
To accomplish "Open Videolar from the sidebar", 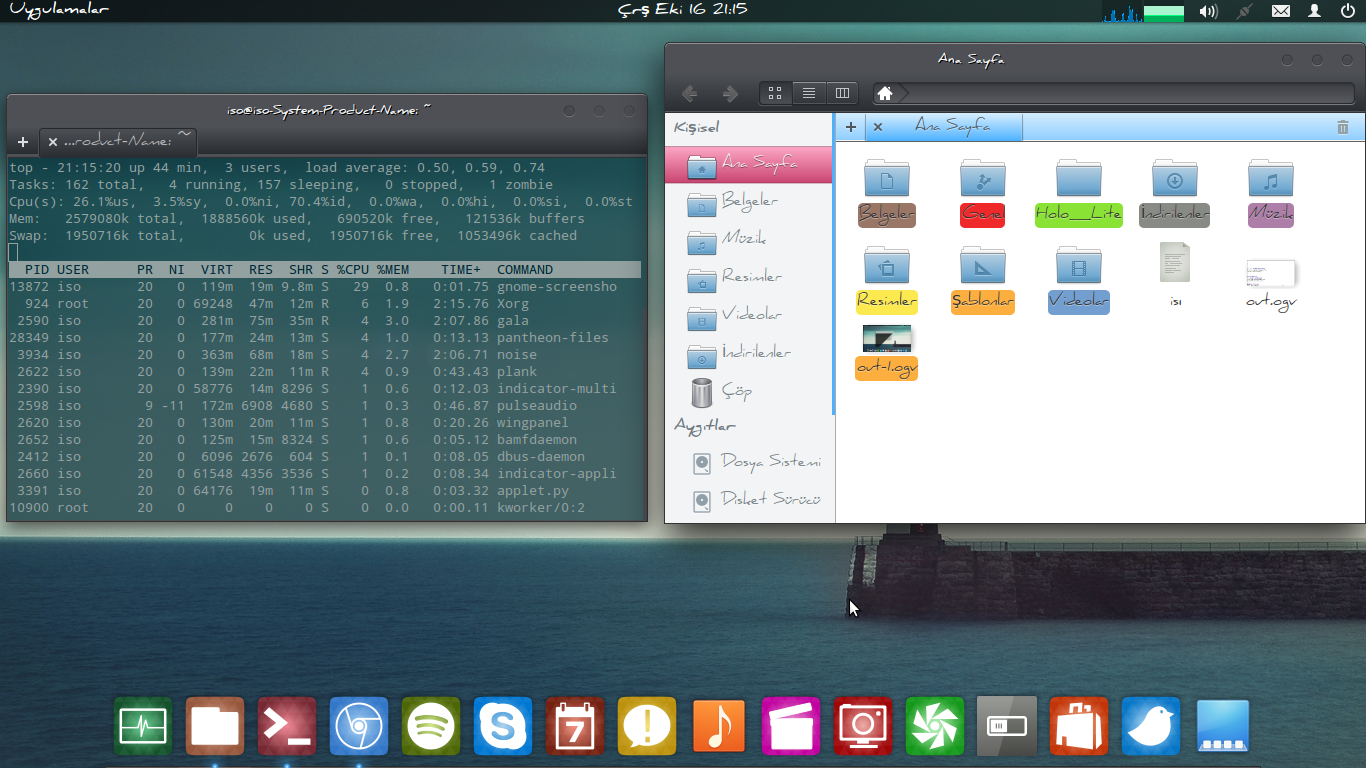I will (748, 316).
